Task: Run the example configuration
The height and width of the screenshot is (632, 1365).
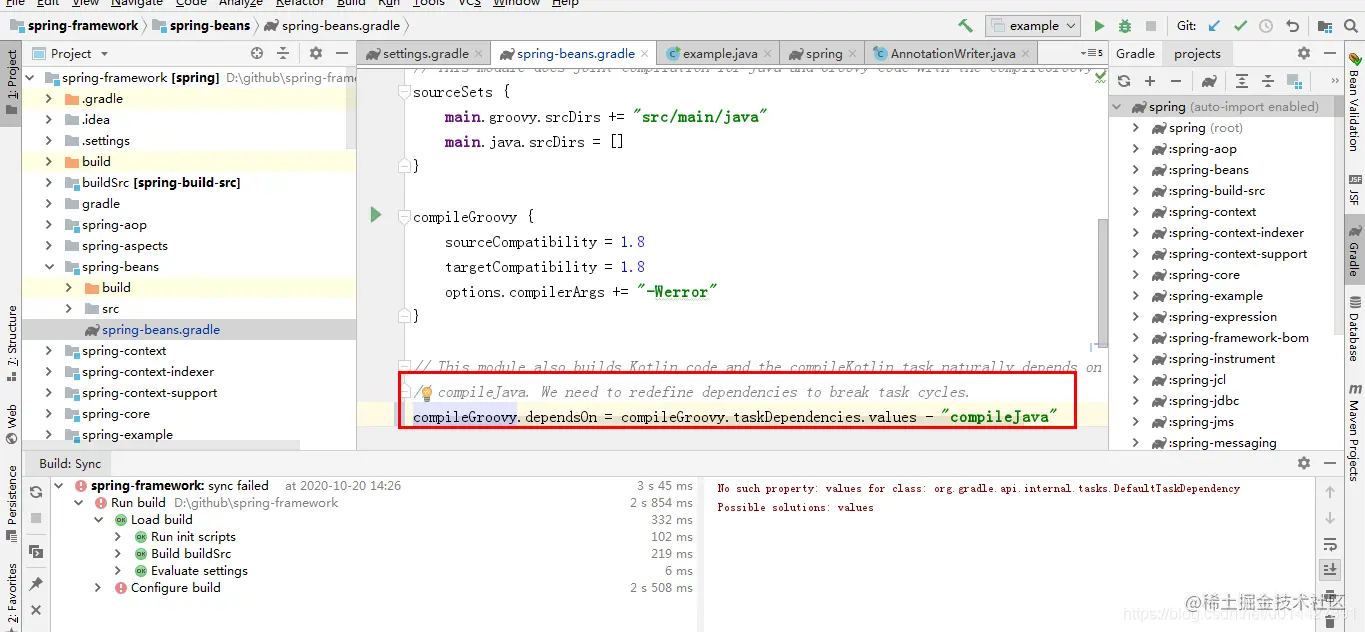Action: click(1100, 26)
